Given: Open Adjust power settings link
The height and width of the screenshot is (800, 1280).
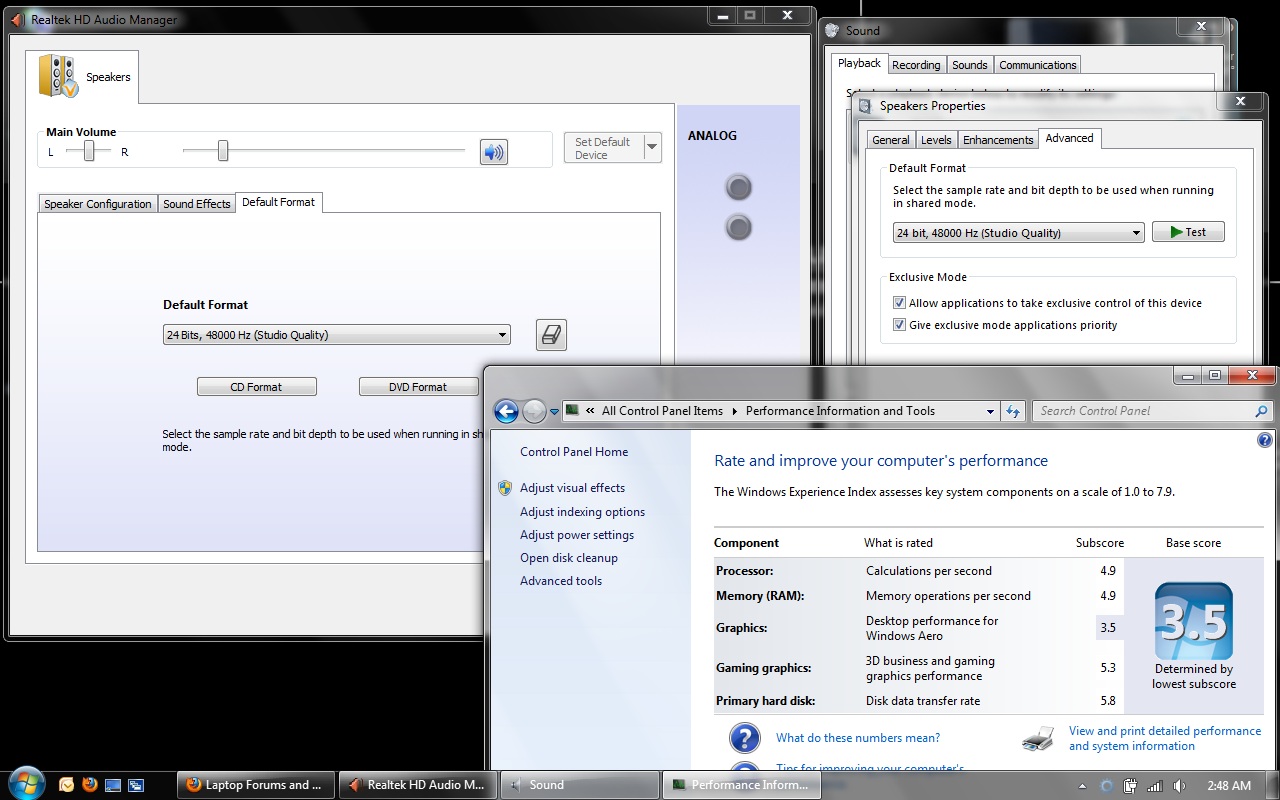Looking at the screenshot, I should point(577,535).
